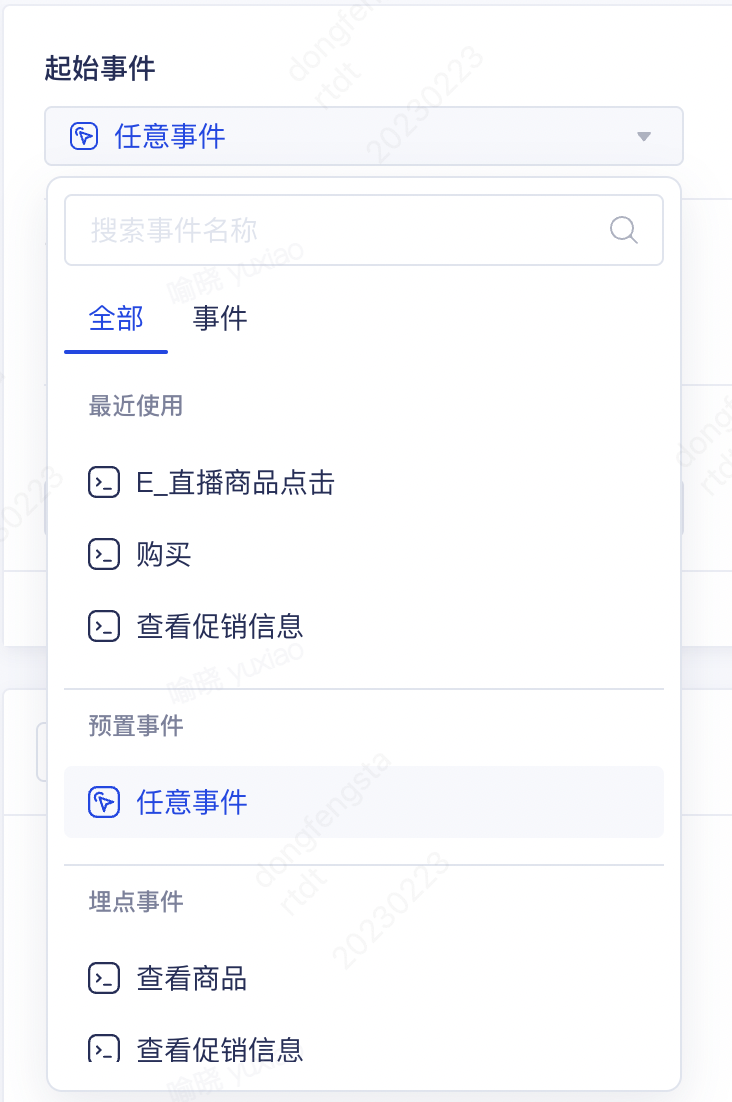The height and width of the screenshot is (1102, 732).
Task: Click the magnifier icon in the search box
Action: pos(623,230)
